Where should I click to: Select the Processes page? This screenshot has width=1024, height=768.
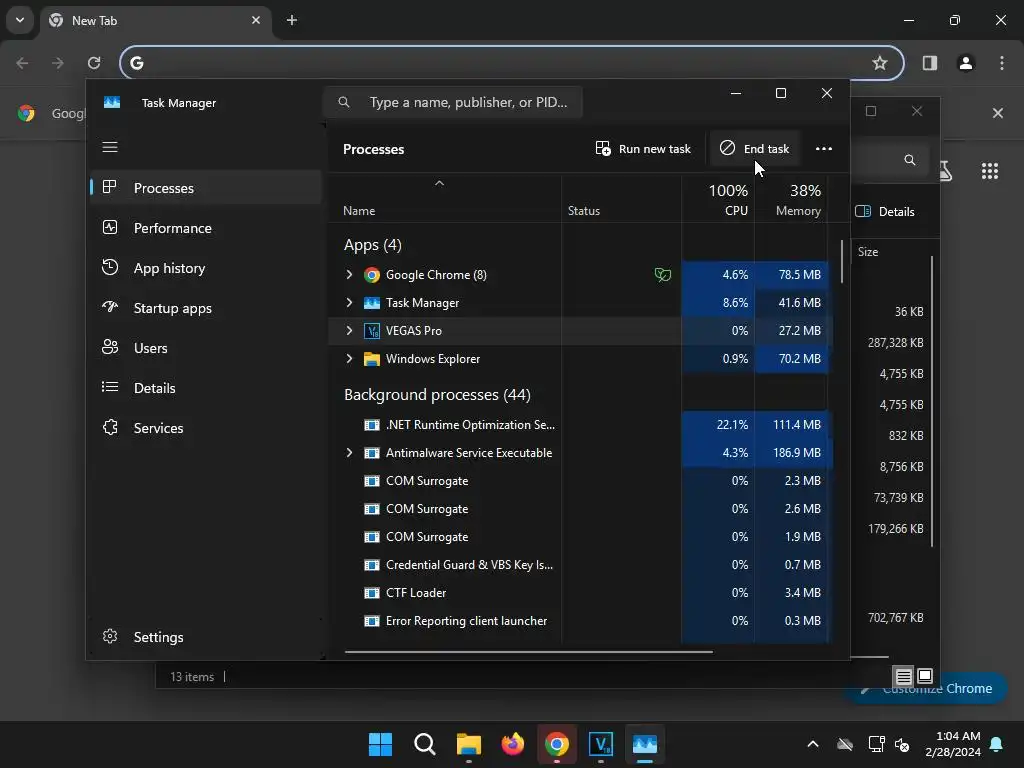click(206, 187)
